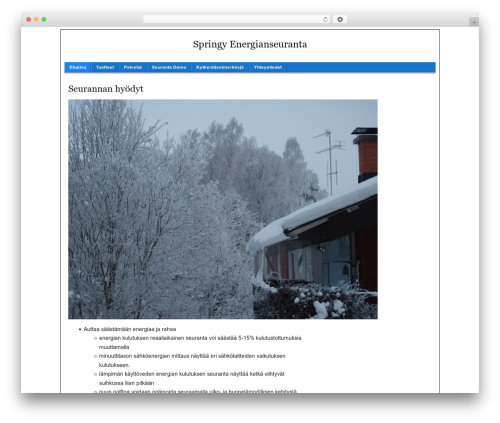Open the Tuotteet menu item
The width and height of the screenshot is (500, 423).
105,67
